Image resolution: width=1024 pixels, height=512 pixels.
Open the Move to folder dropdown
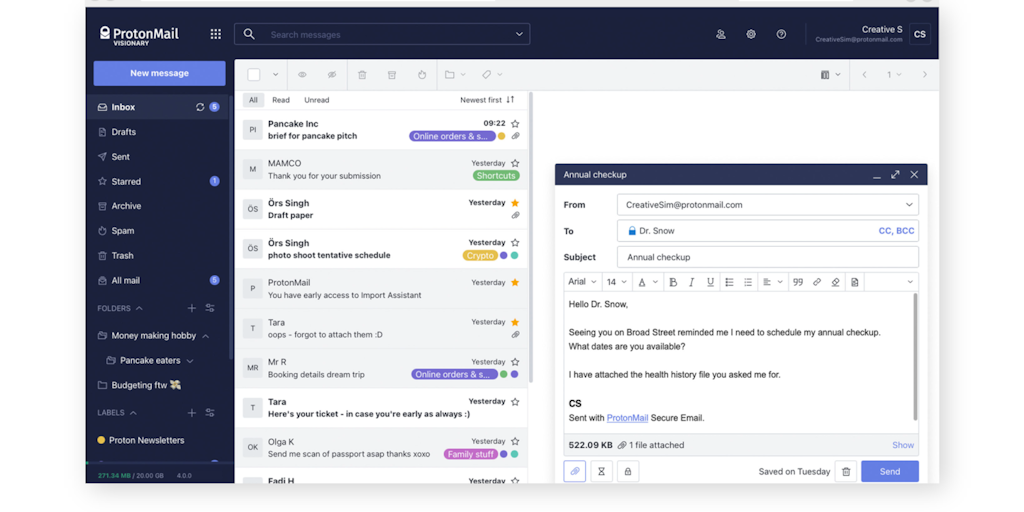(x=455, y=74)
